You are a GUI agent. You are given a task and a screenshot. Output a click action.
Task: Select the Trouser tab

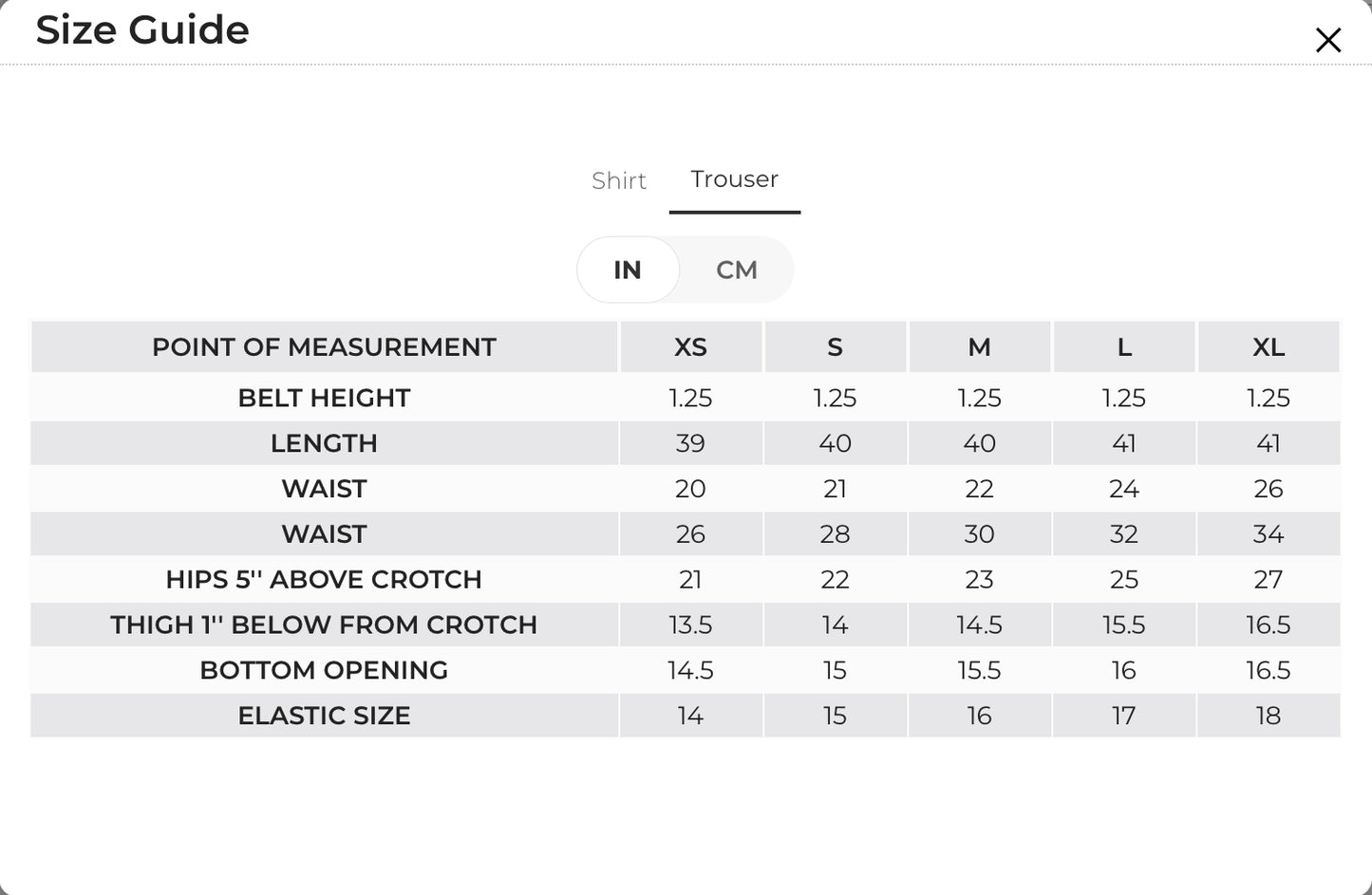[x=735, y=179]
